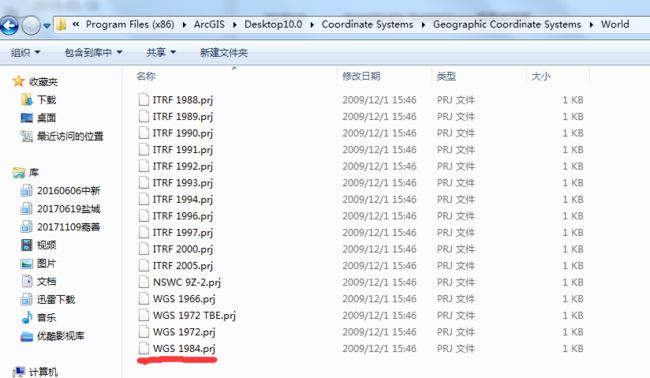The width and height of the screenshot is (650, 378).
Task: Open the 文档 library
Action: coord(46,281)
